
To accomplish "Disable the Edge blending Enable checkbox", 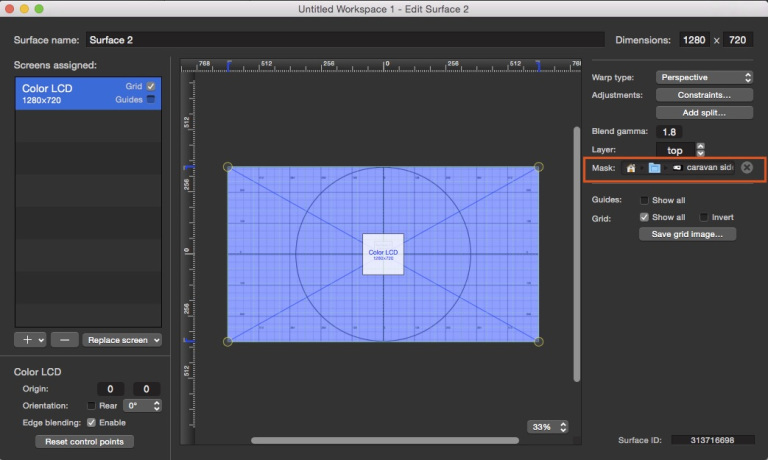I will (x=92, y=422).
